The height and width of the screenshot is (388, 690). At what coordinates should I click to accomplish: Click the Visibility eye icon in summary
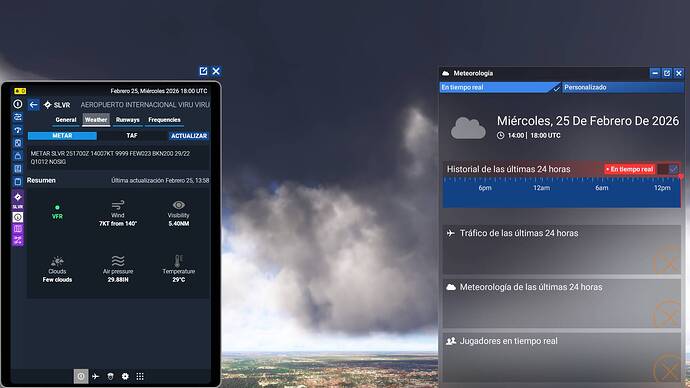(179, 205)
